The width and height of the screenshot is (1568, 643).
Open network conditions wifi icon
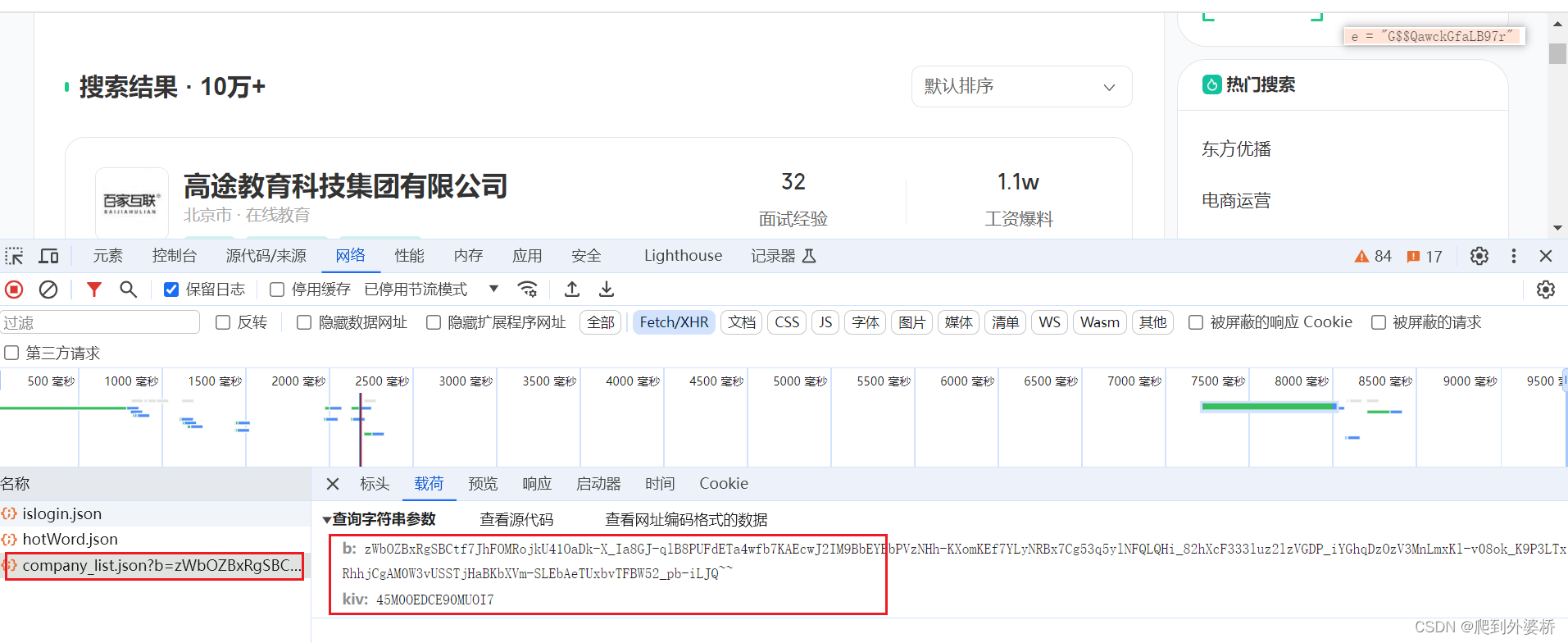click(x=528, y=290)
